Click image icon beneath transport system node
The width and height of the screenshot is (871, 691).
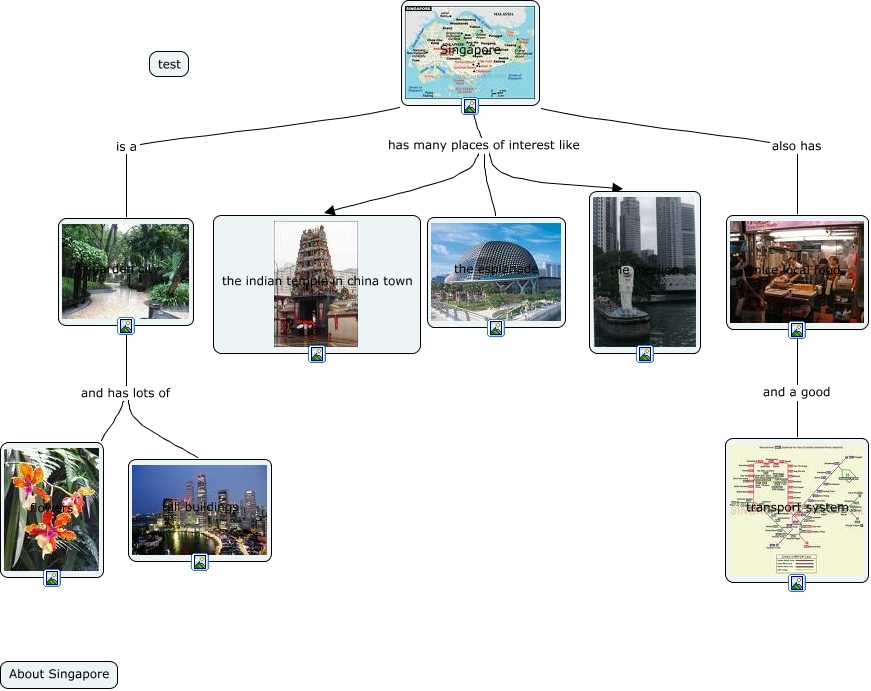coord(797,583)
